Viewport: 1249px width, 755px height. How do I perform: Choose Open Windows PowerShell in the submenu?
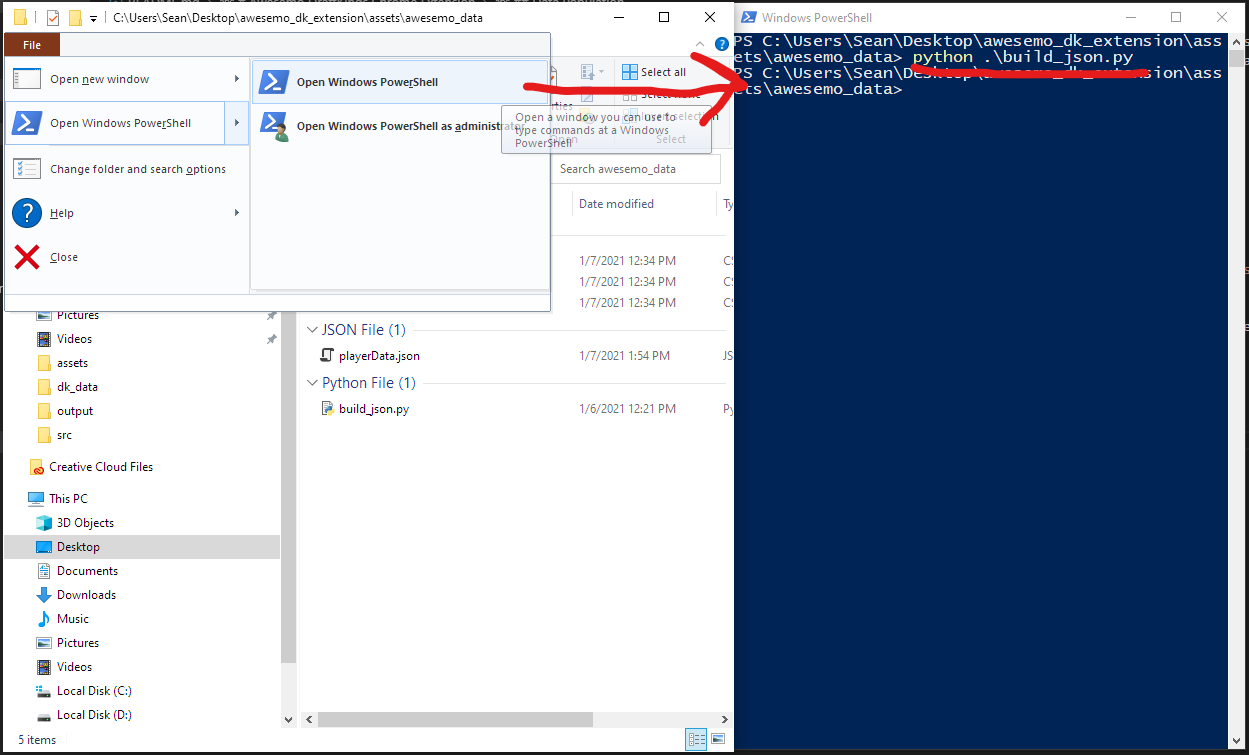tap(400, 82)
